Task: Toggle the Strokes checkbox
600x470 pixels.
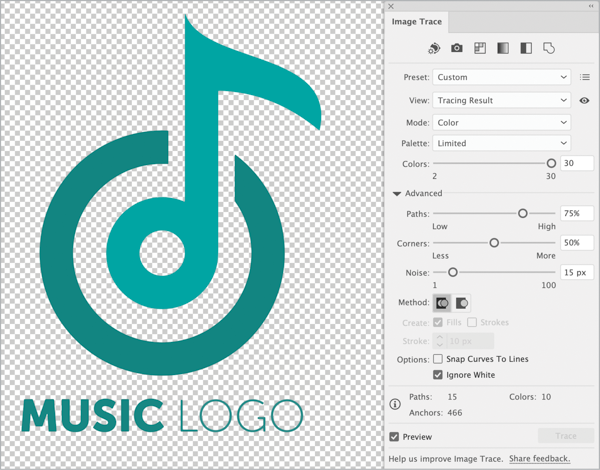Action: coord(472,322)
